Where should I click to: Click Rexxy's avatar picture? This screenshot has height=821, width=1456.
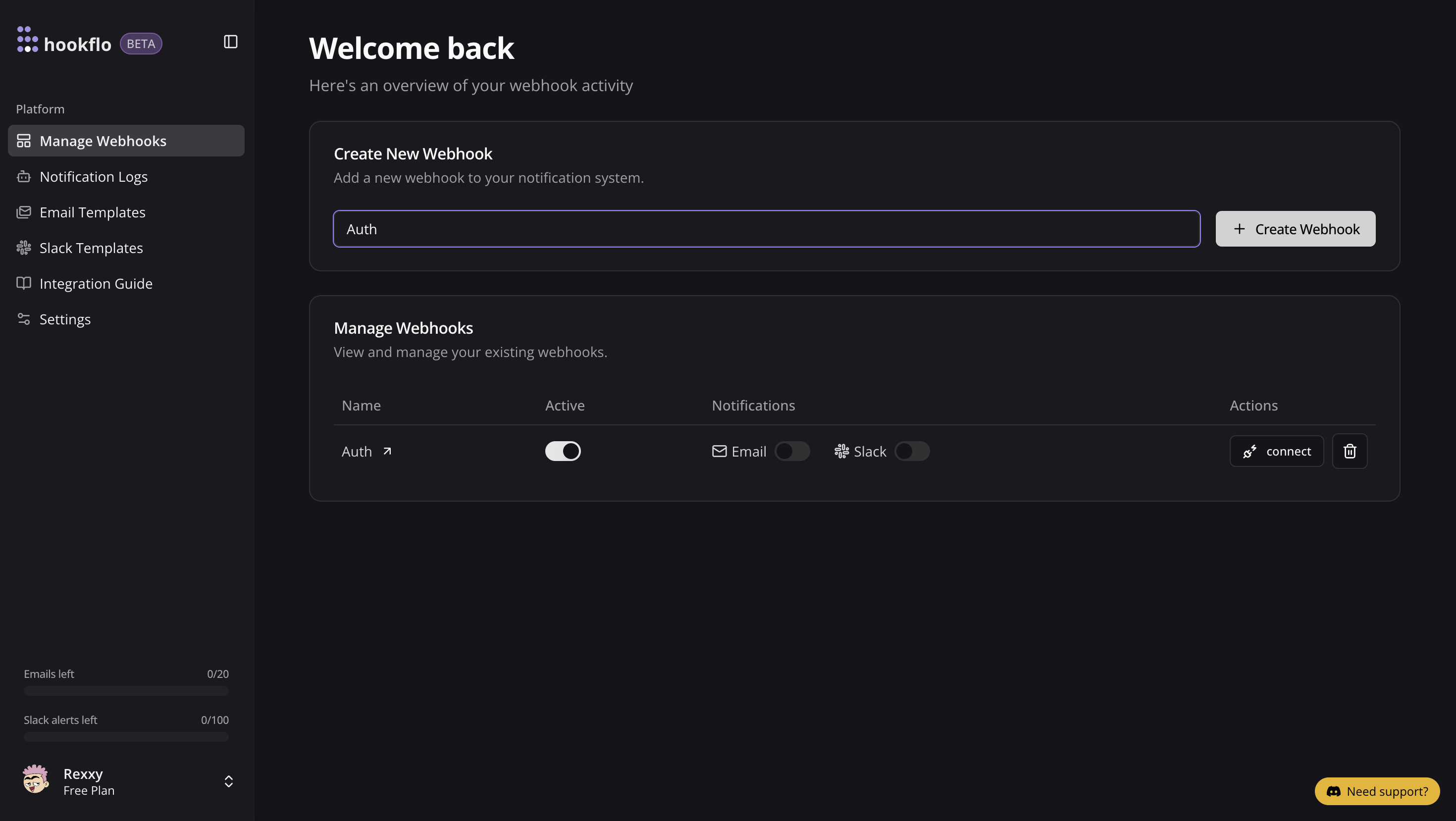click(36, 780)
